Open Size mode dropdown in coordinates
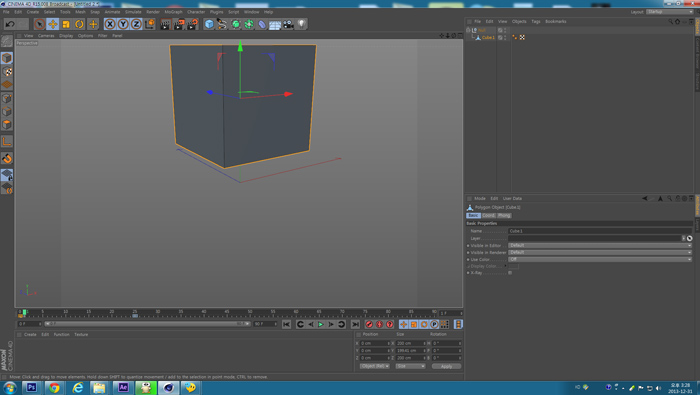Image resolution: width=700 pixels, height=395 pixels. pos(410,366)
